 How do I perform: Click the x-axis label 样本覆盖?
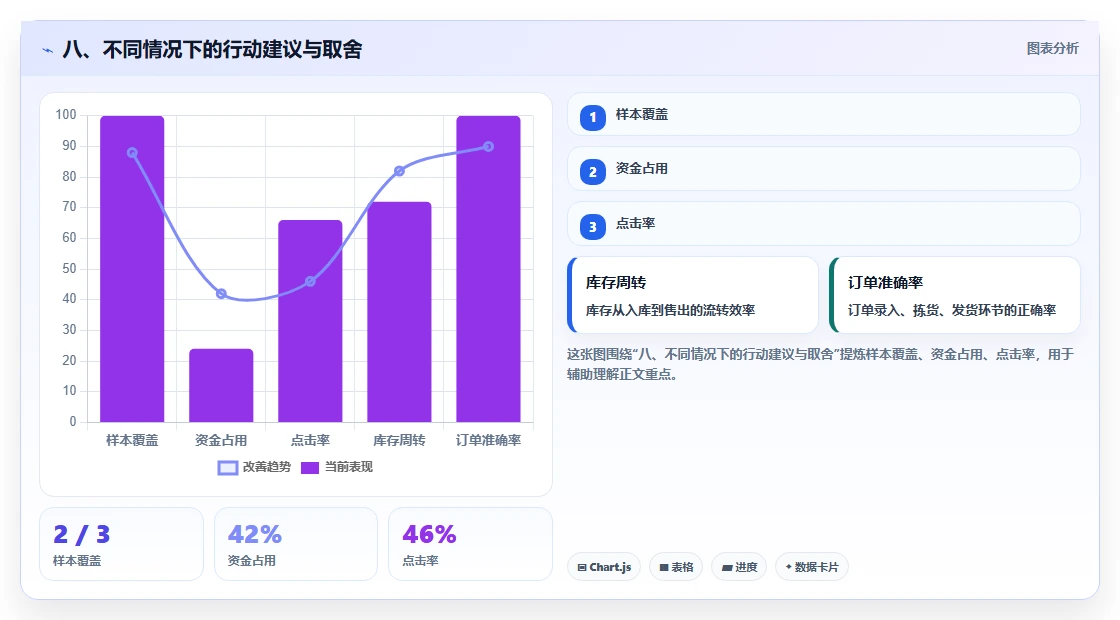tap(132, 440)
